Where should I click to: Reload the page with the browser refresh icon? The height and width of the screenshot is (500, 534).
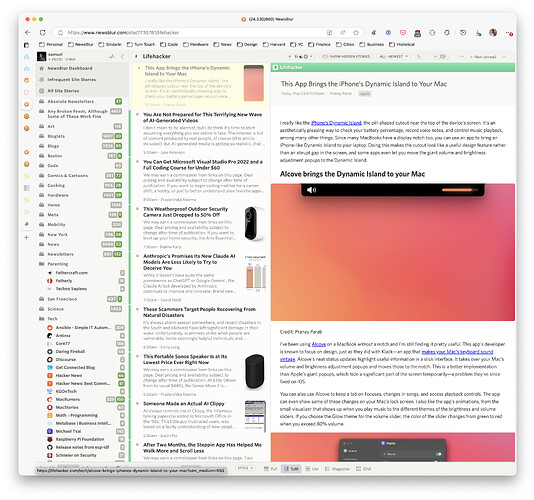[43, 33]
